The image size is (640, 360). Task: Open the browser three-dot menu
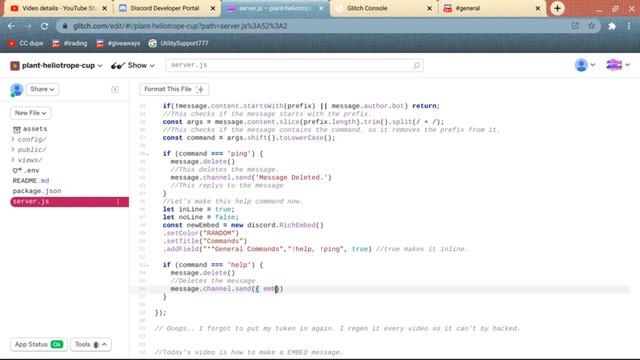(x=629, y=26)
